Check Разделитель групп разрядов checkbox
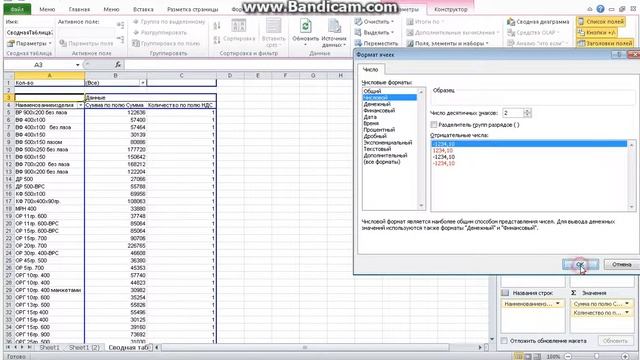This screenshot has width=640, height=360. tap(433, 124)
